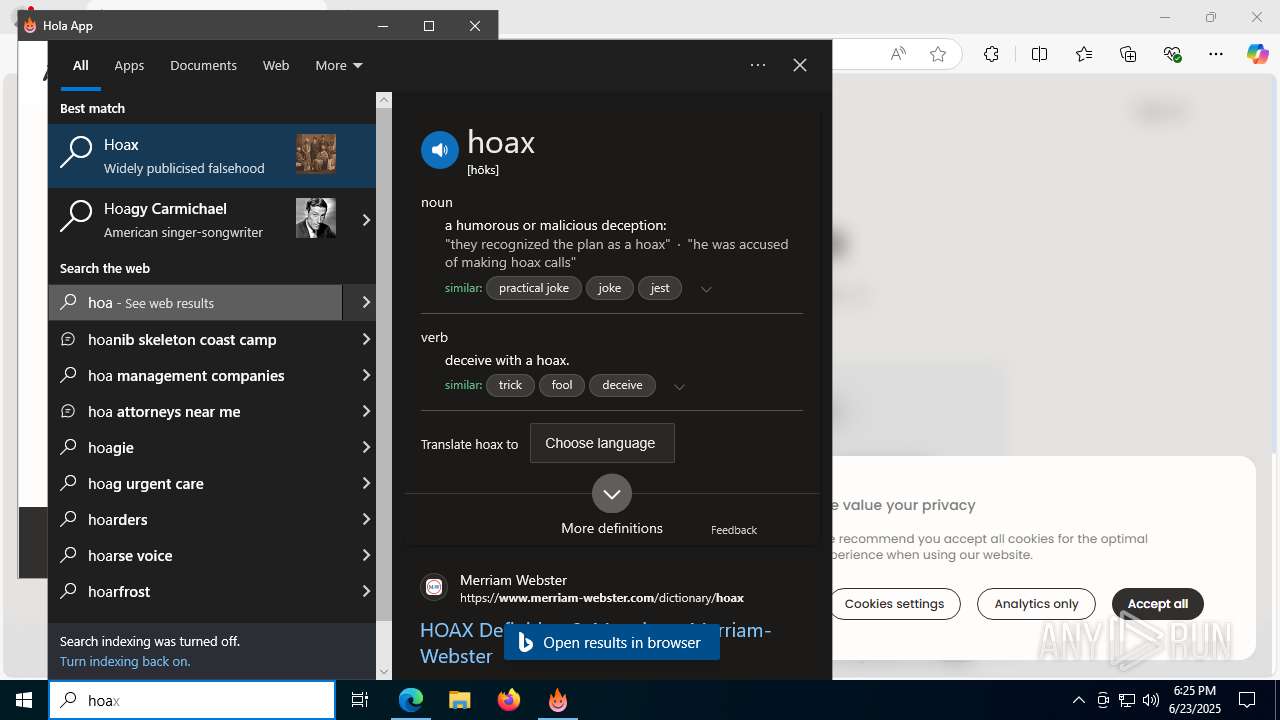
Task: Open the Edge Extensions icon
Action: [x=991, y=54]
